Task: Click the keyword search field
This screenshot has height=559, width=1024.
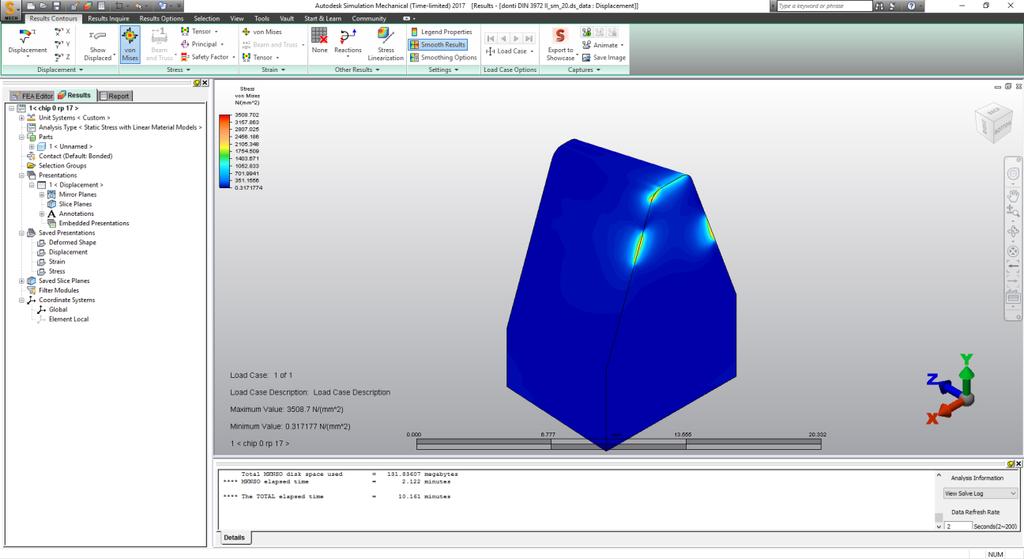Action: tap(824, 6)
